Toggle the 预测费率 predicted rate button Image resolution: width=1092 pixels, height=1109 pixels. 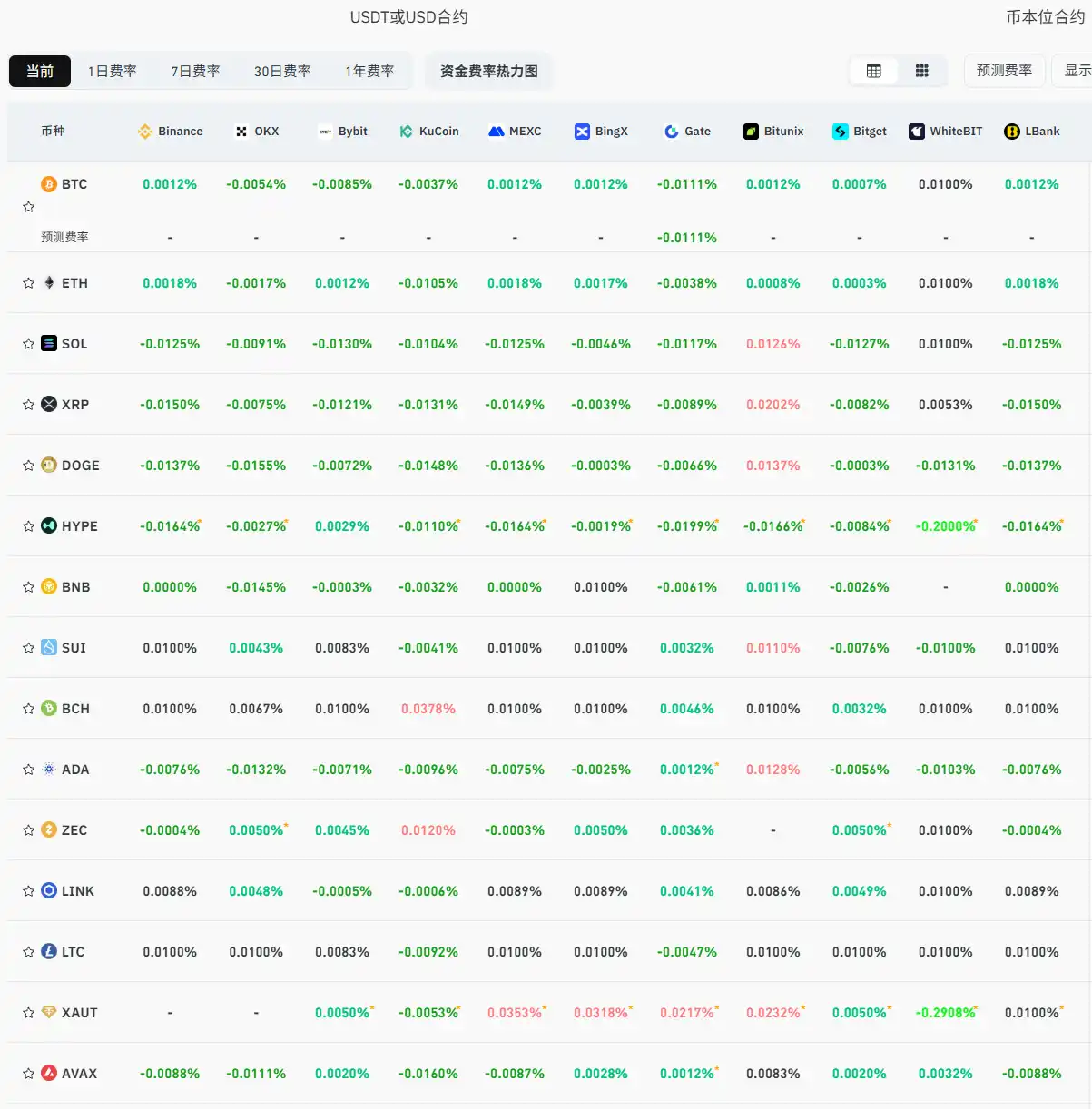(1004, 71)
